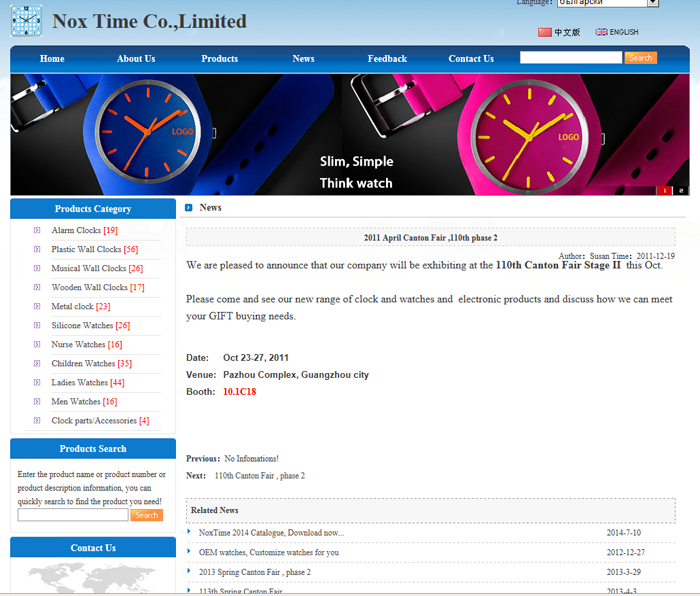
Task: Click the arrow bullet before NoxTime 2014 Catalogue
Action: point(189,531)
